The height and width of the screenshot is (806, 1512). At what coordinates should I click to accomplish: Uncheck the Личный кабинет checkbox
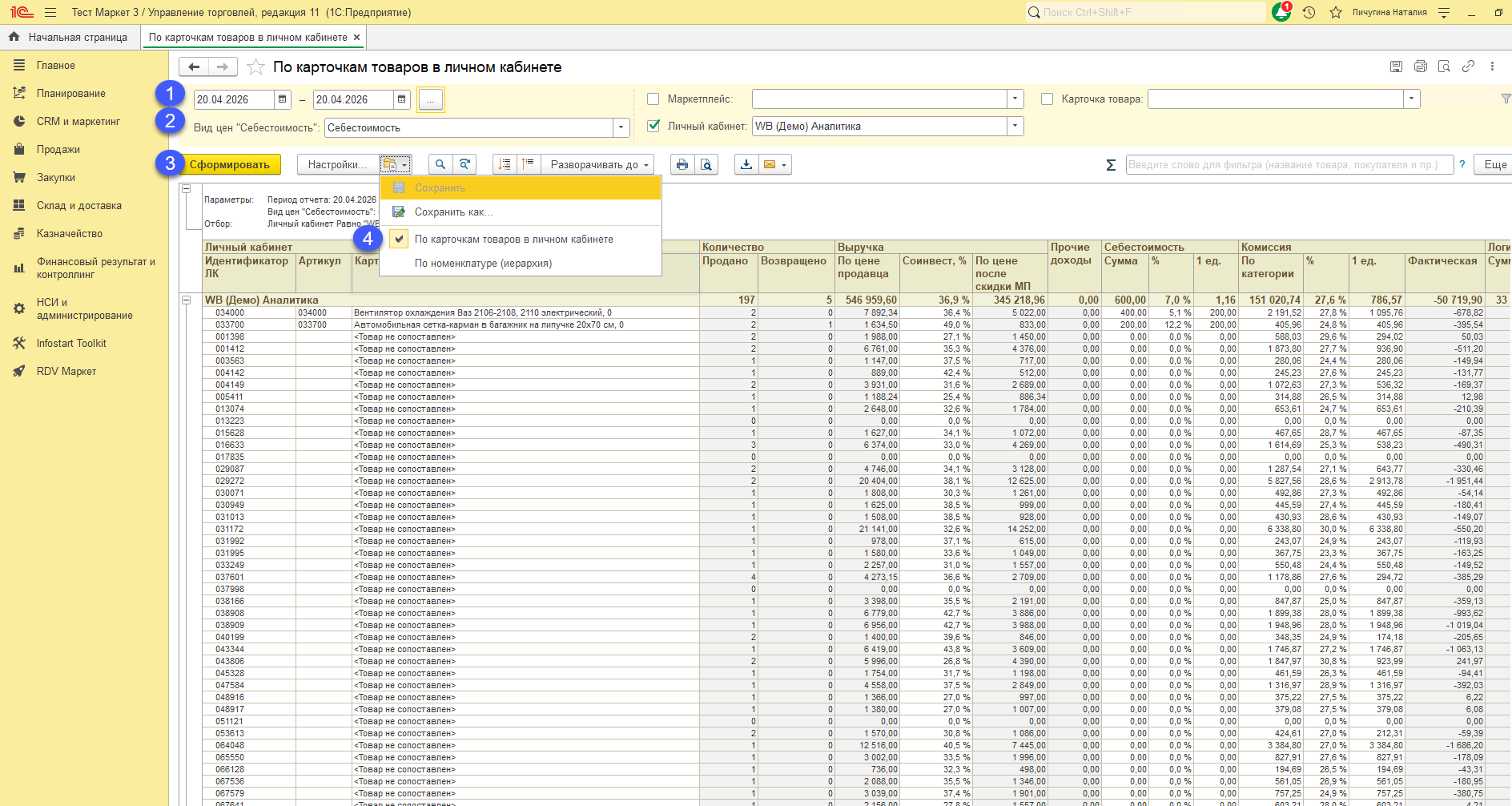[653, 126]
